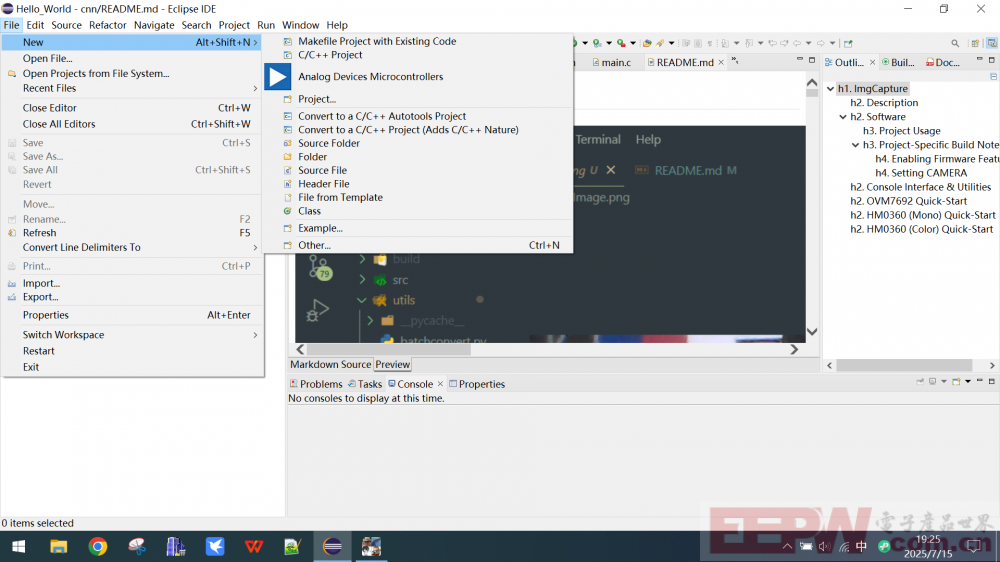1000x562 pixels.
Task: Click the Pin Editor toolbar icon
Action: (x=848, y=43)
